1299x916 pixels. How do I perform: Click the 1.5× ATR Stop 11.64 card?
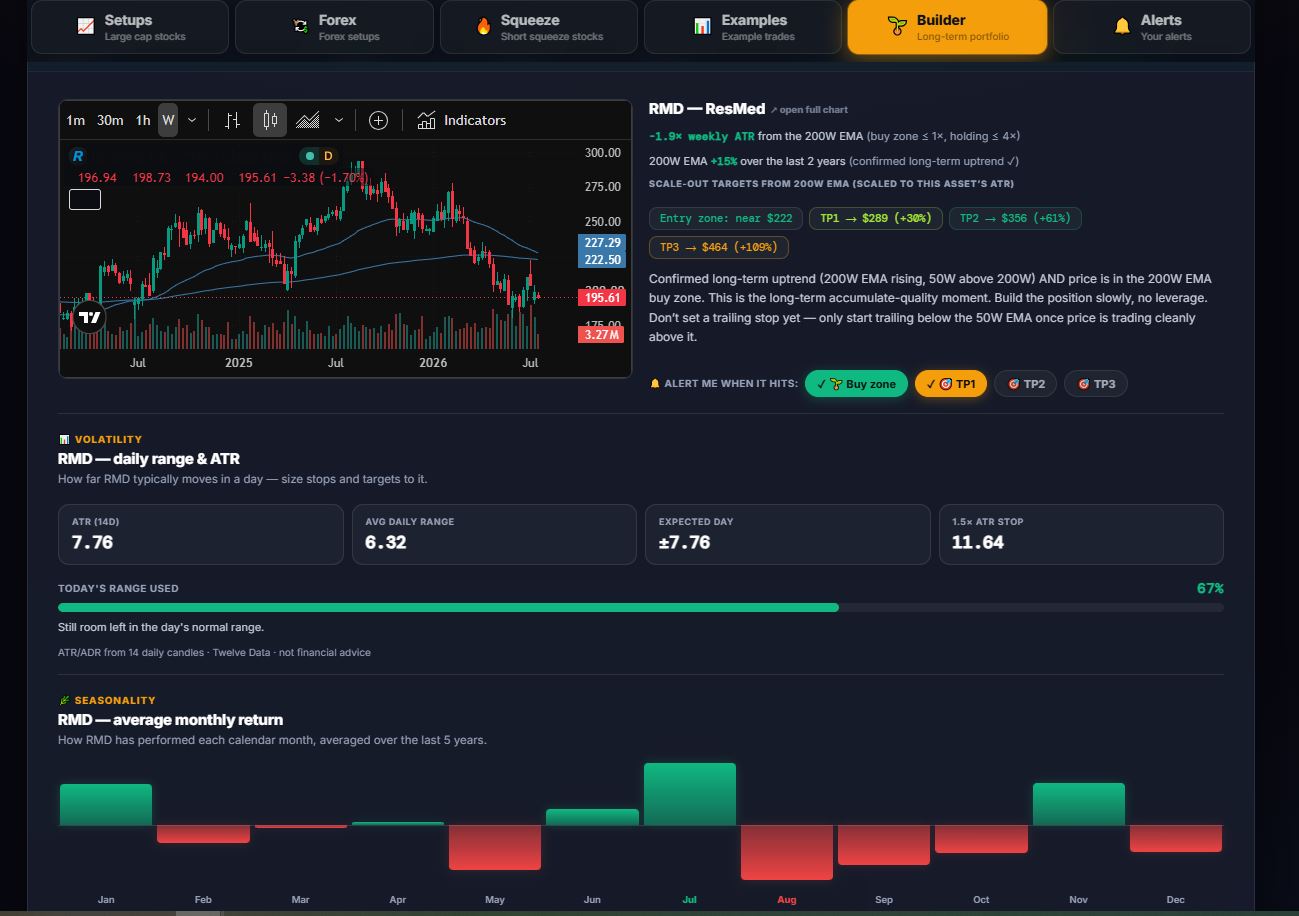1081,534
